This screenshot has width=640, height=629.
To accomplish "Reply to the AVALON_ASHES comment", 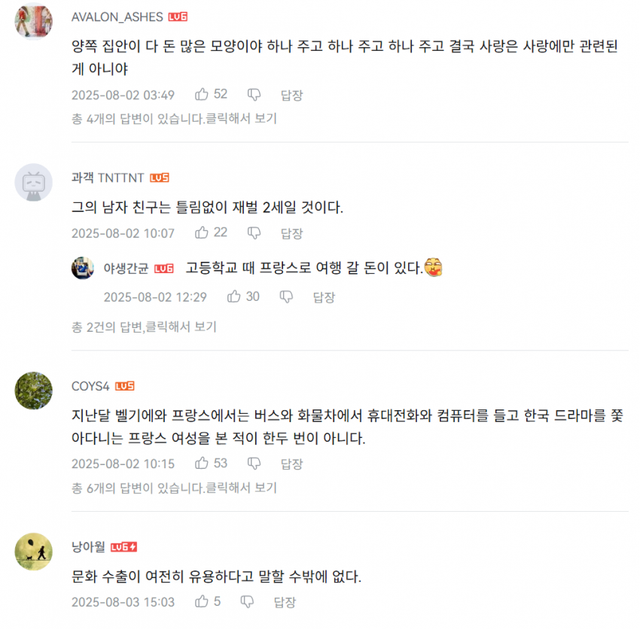I will click(291, 95).
